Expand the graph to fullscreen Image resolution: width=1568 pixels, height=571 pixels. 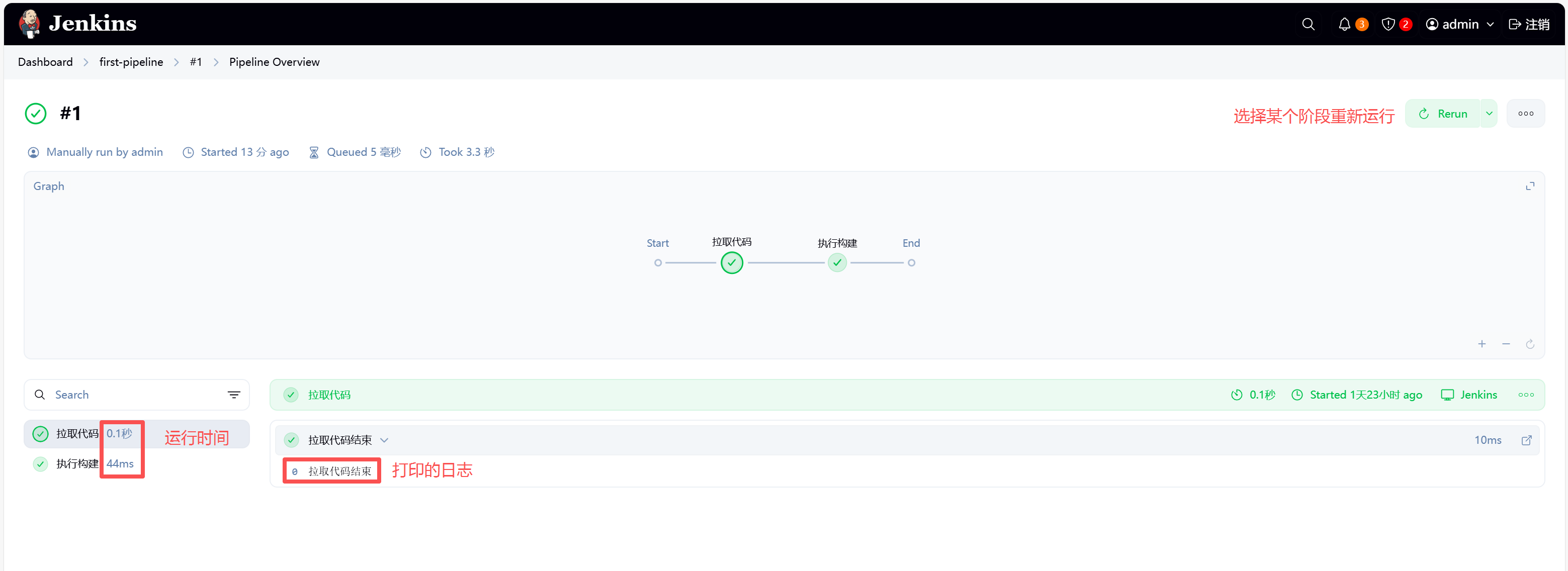(x=1529, y=186)
